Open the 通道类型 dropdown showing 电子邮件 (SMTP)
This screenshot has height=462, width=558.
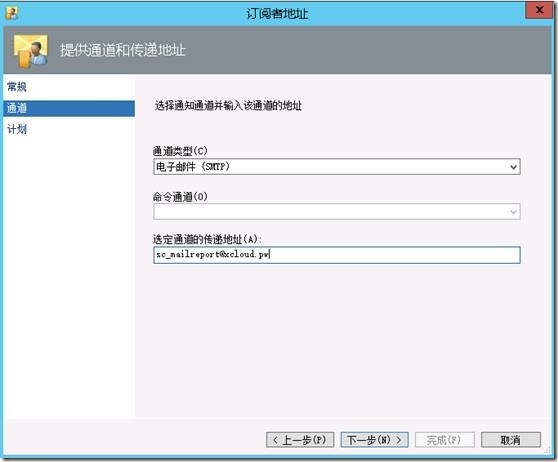[x=337, y=167]
